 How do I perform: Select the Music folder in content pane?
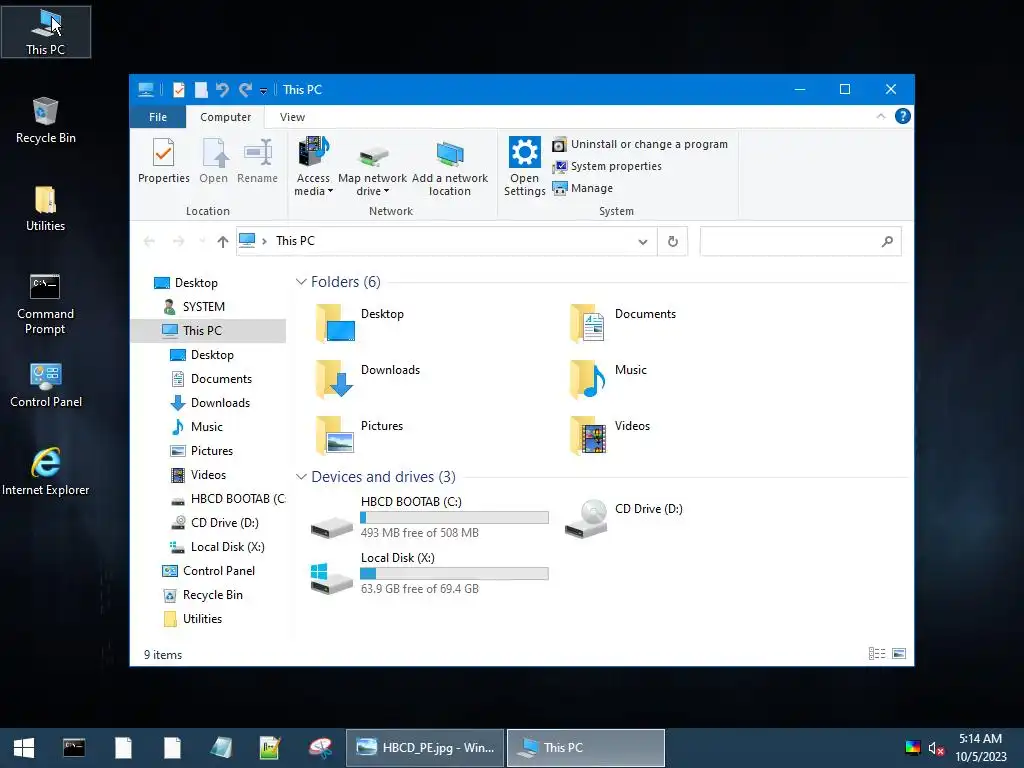609,379
